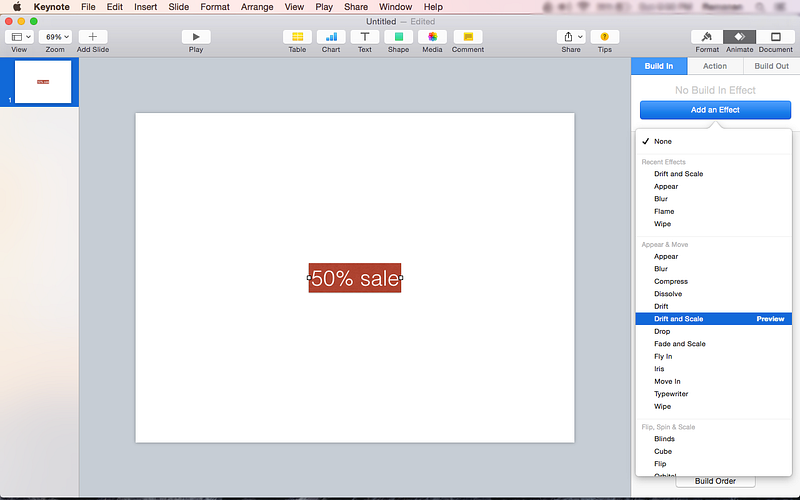
Task: Open the Media browser icon
Action: coord(432,37)
